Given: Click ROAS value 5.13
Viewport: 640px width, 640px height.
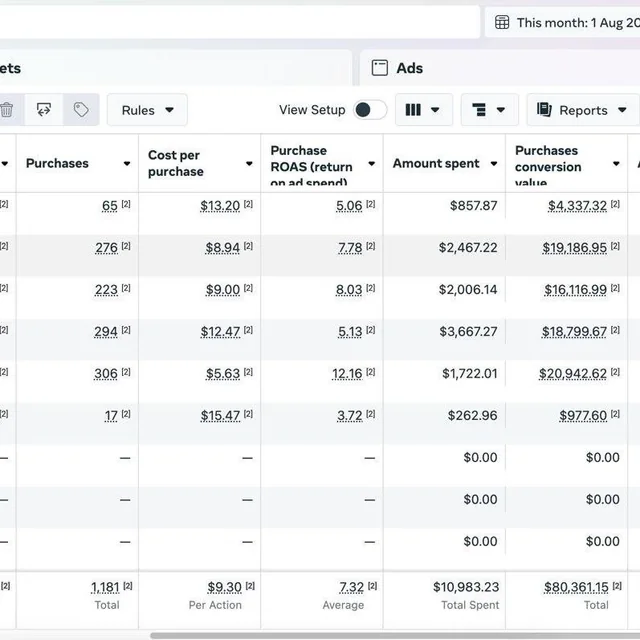Looking at the screenshot, I should click(350, 332).
